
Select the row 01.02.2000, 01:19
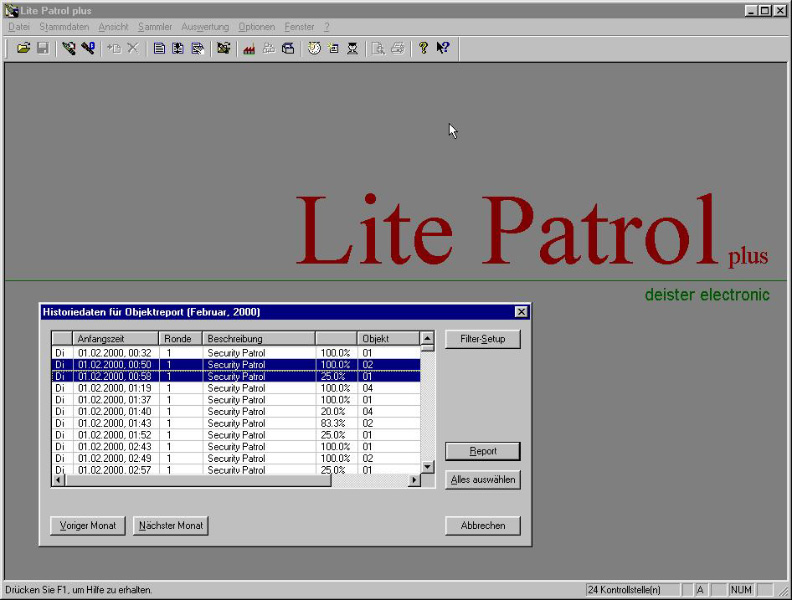pyautogui.click(x=236, y=388)
